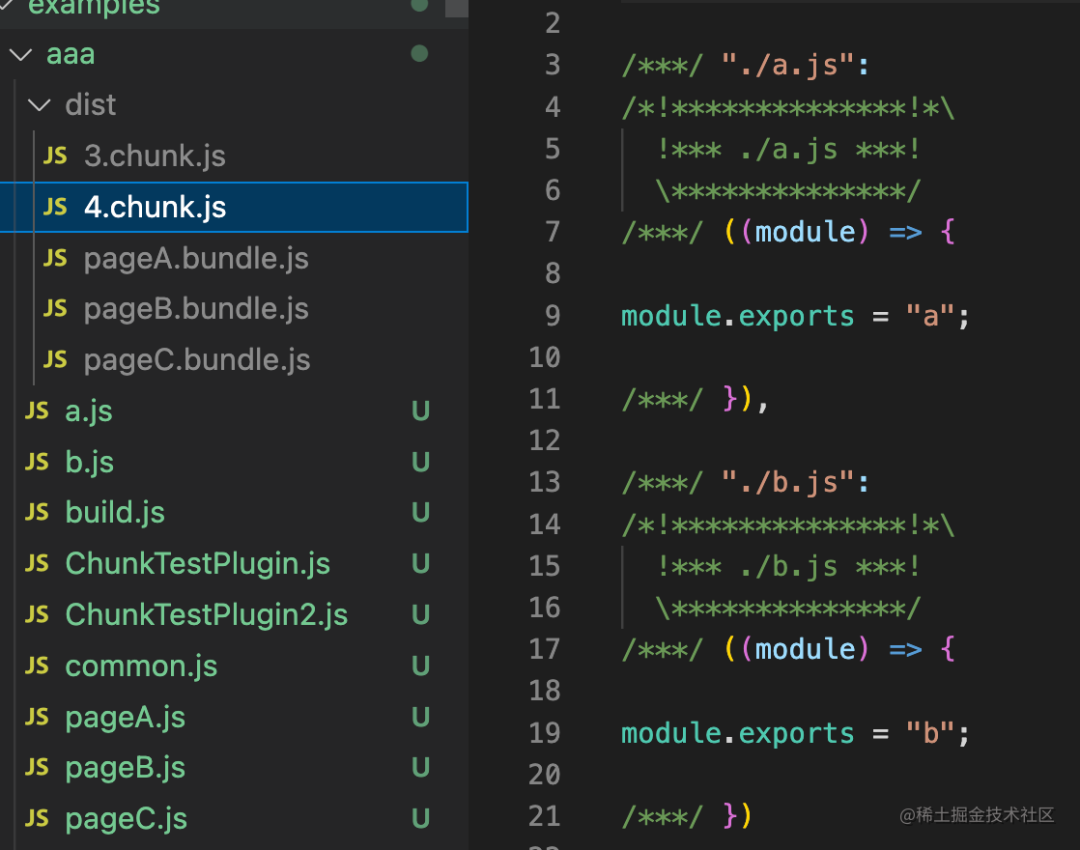
Task: Click JS icon beside pageC.js
Action: tap(37, 819)
